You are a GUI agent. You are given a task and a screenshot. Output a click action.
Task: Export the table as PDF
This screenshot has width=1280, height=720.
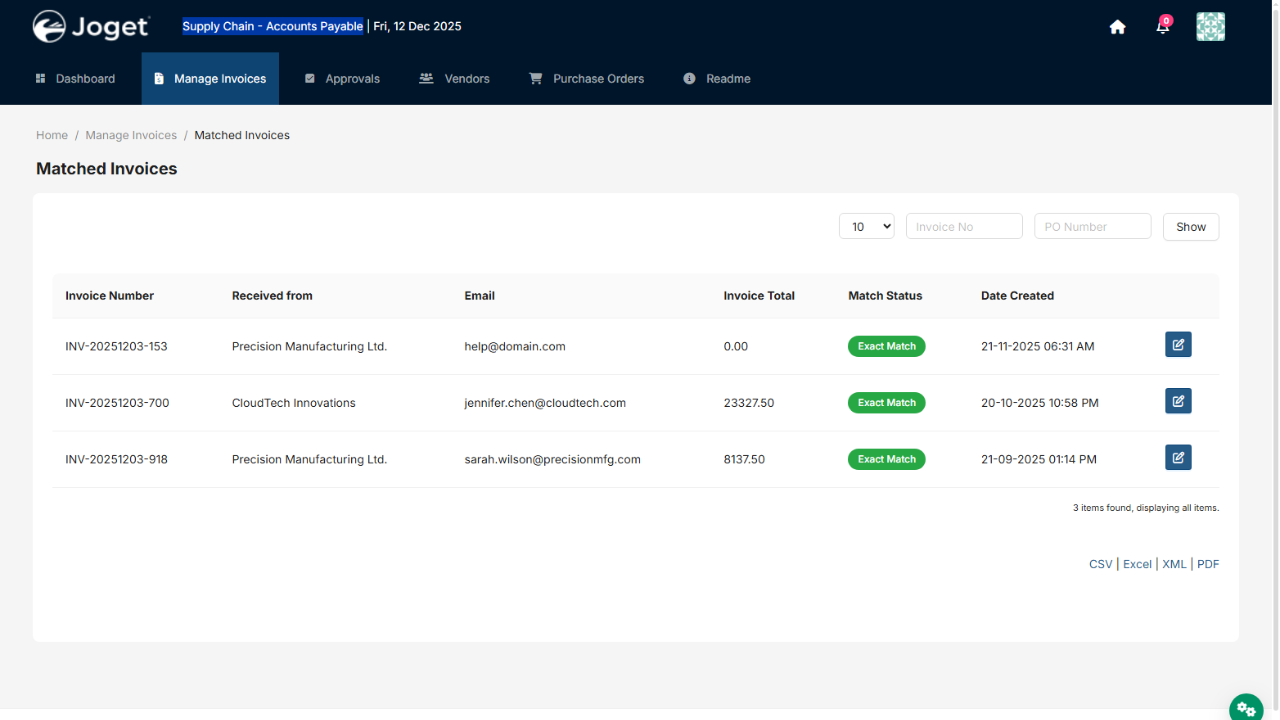point(1208,564)
